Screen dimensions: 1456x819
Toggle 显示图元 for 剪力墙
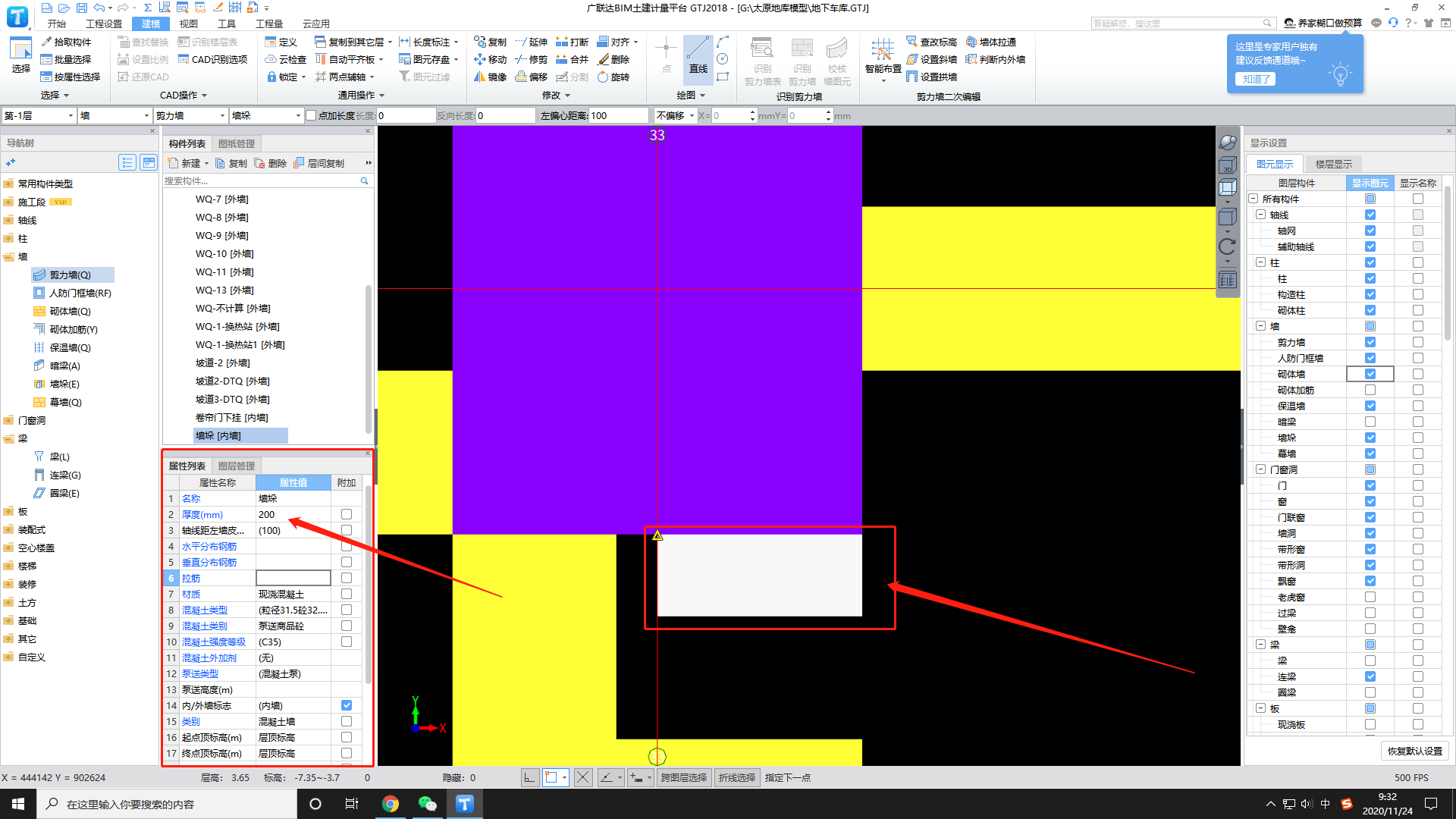coord(1370,342)
